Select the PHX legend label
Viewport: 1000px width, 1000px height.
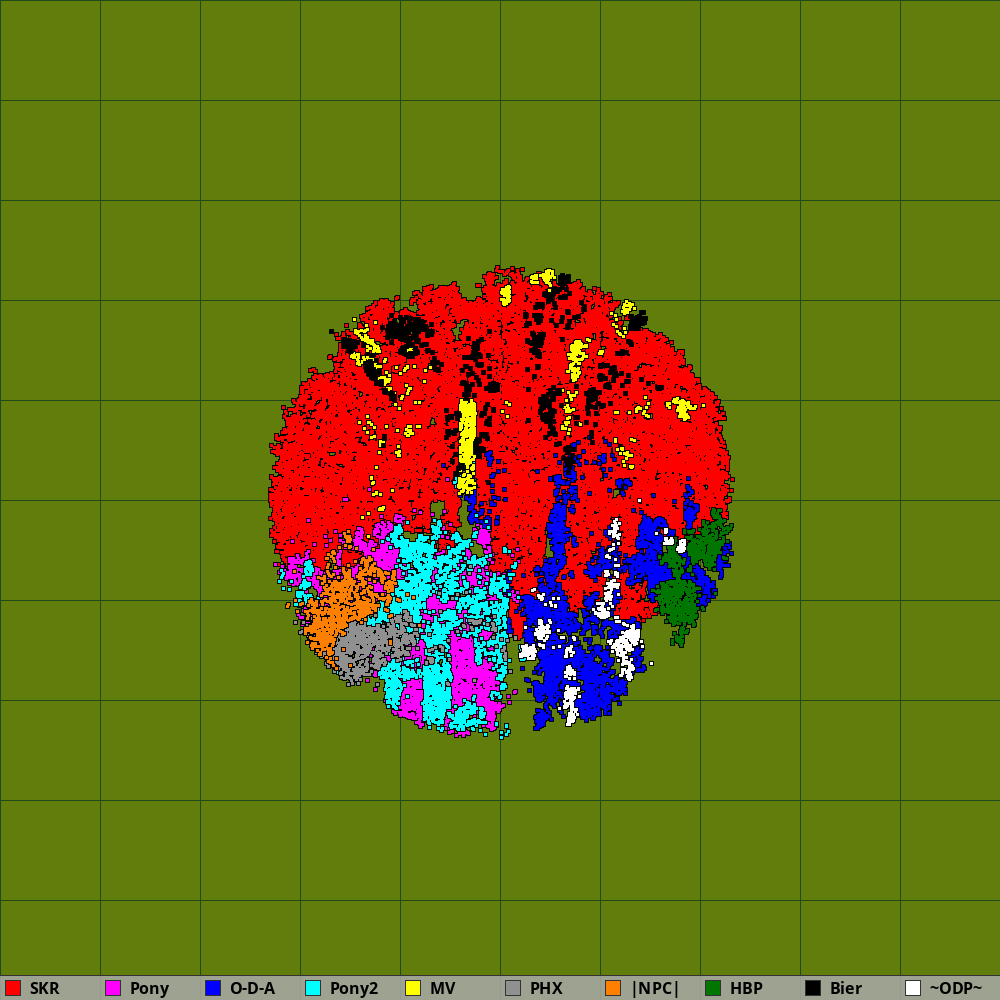coord(547,989)
